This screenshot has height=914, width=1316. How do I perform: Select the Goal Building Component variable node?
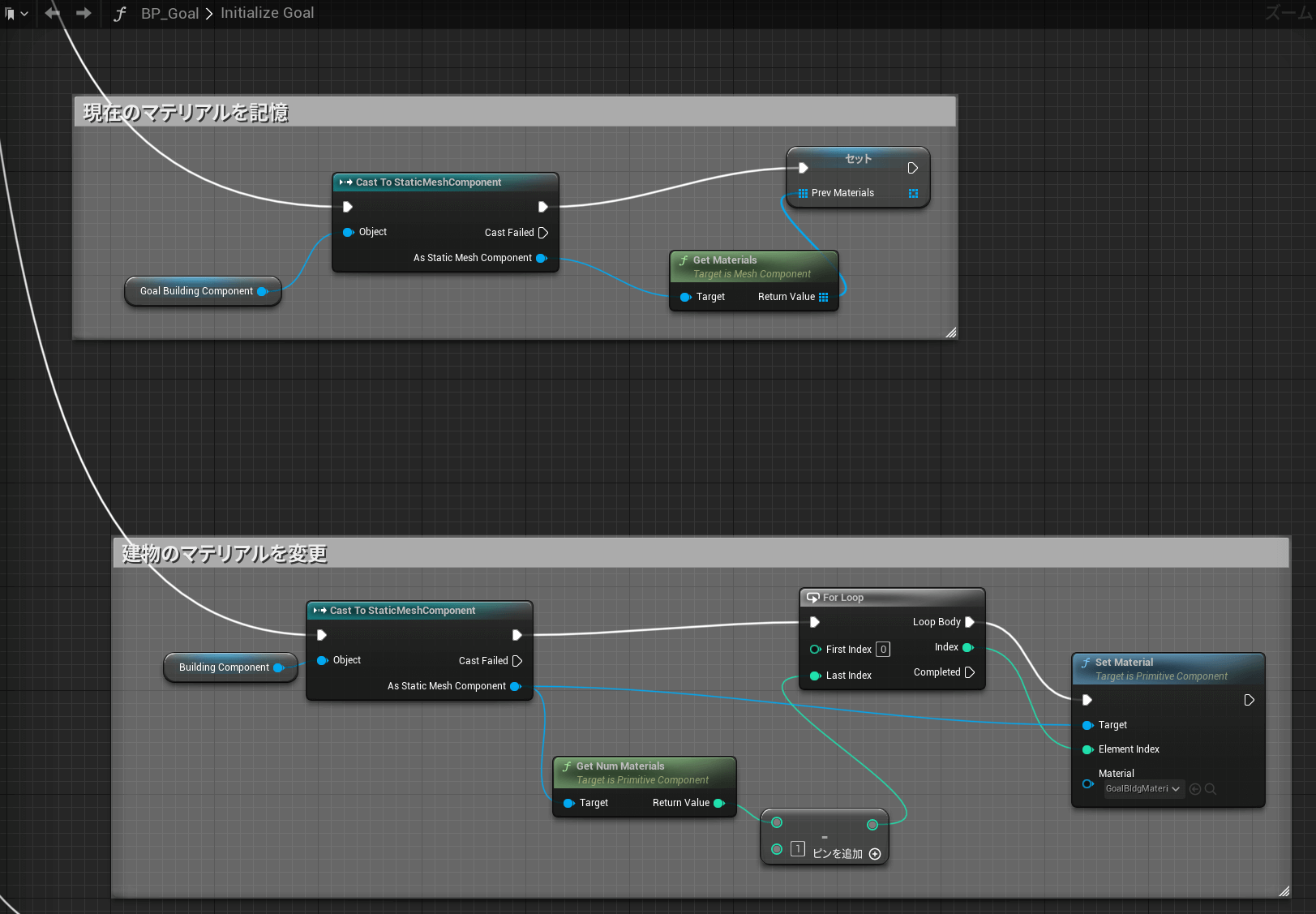(x=197, y=291)
